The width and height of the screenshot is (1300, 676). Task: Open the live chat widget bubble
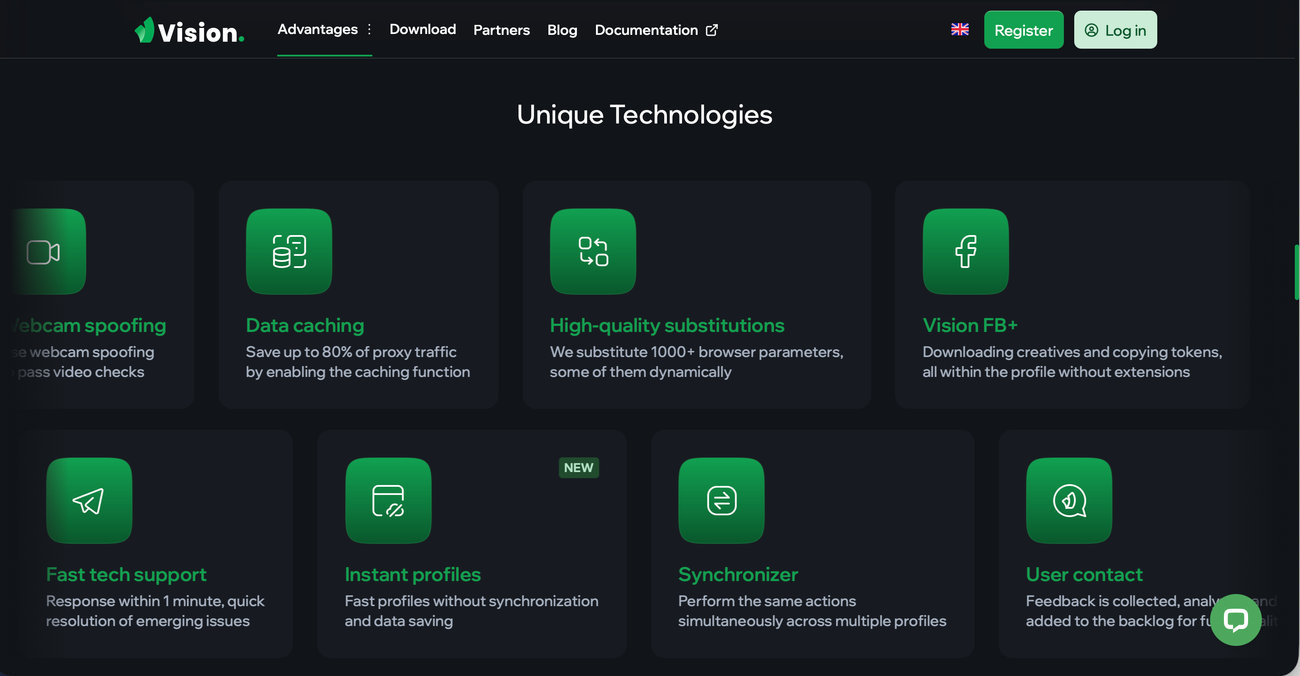coord(1236,620)
